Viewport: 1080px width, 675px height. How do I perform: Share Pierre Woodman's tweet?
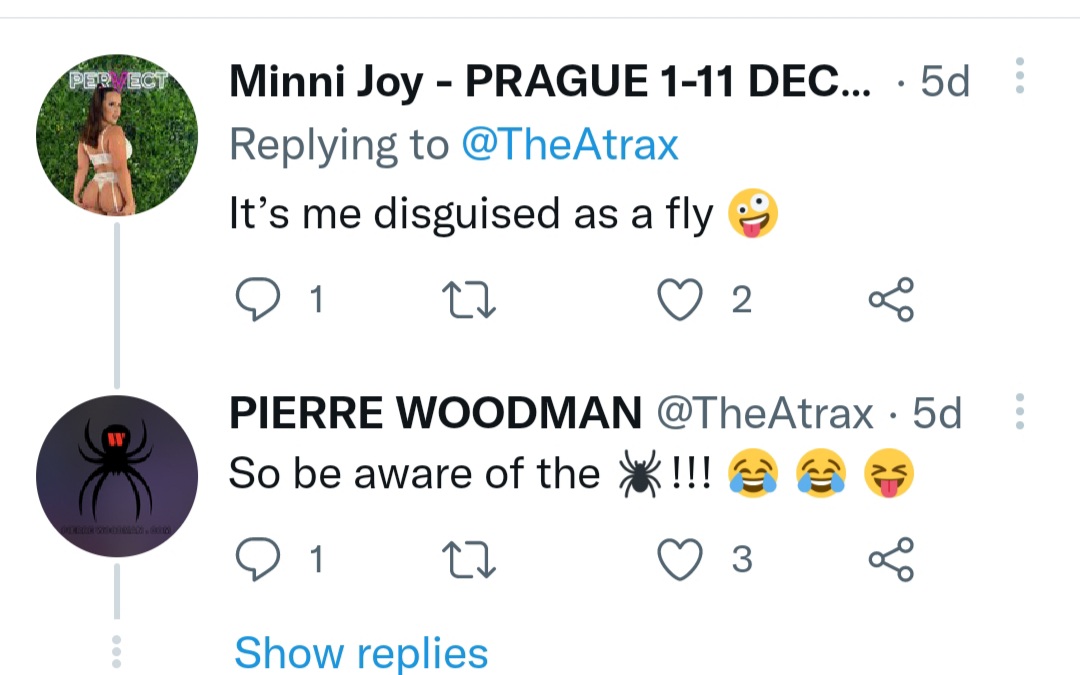[891, 558]
